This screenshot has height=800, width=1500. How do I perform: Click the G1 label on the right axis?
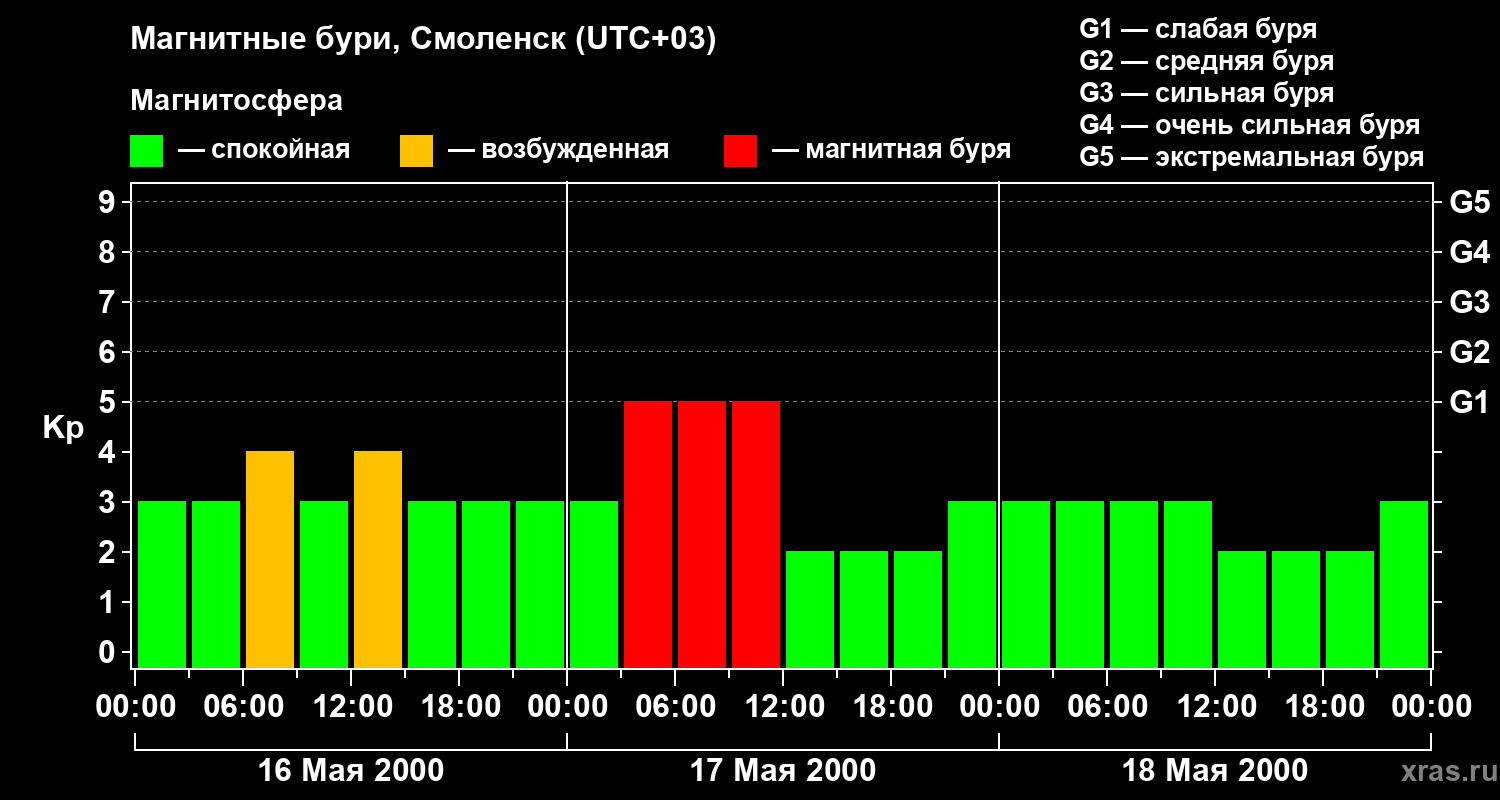coord(1469,403)
